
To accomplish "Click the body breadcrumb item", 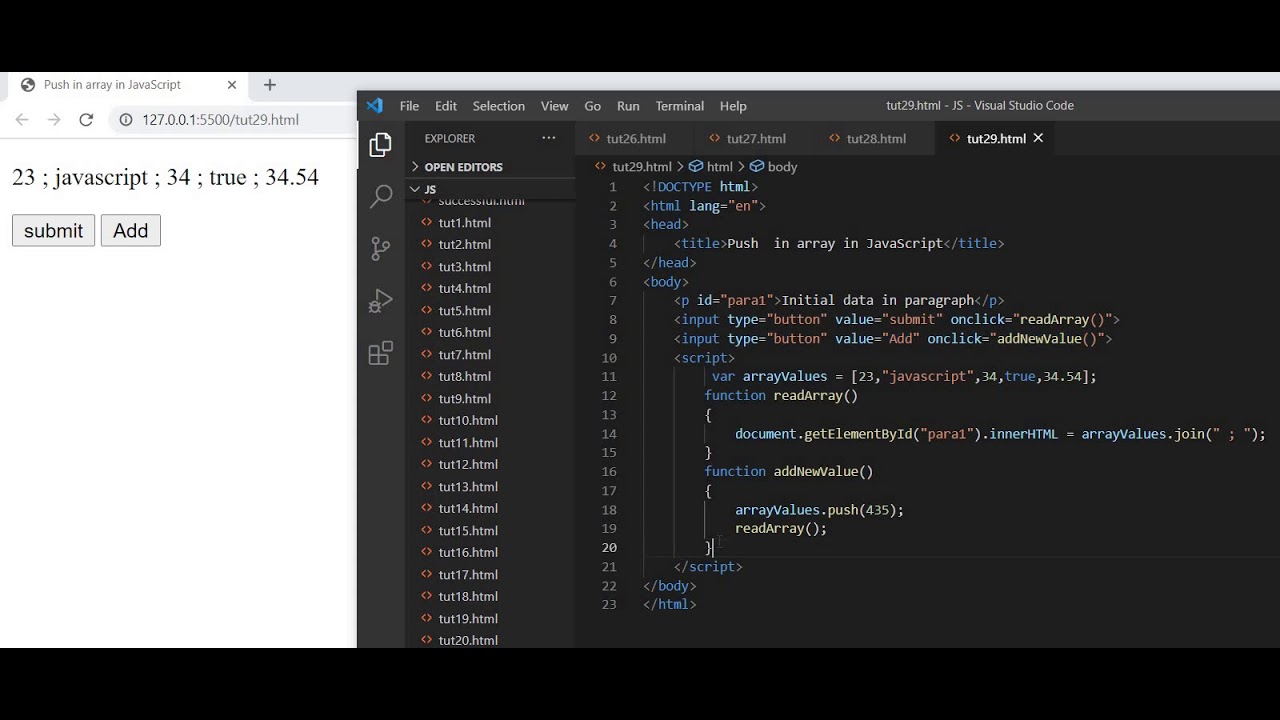I will coord(782,167).
